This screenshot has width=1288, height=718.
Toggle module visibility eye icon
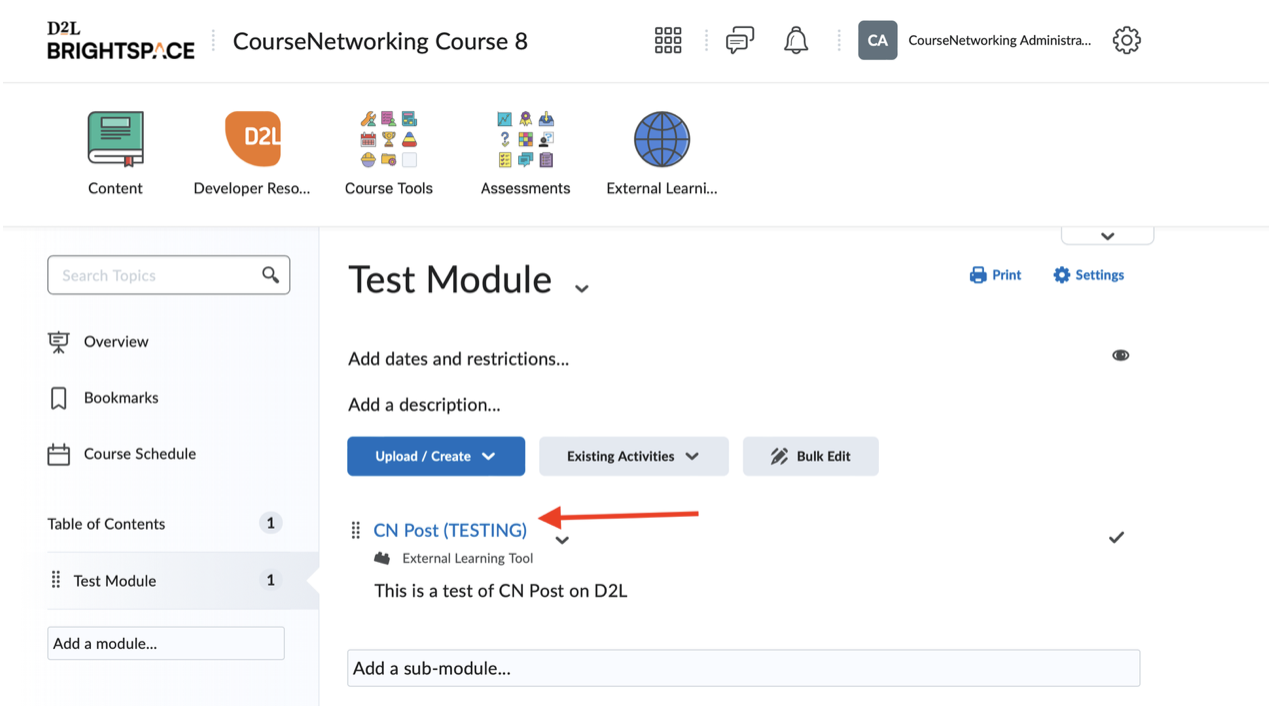[1120, 356]
